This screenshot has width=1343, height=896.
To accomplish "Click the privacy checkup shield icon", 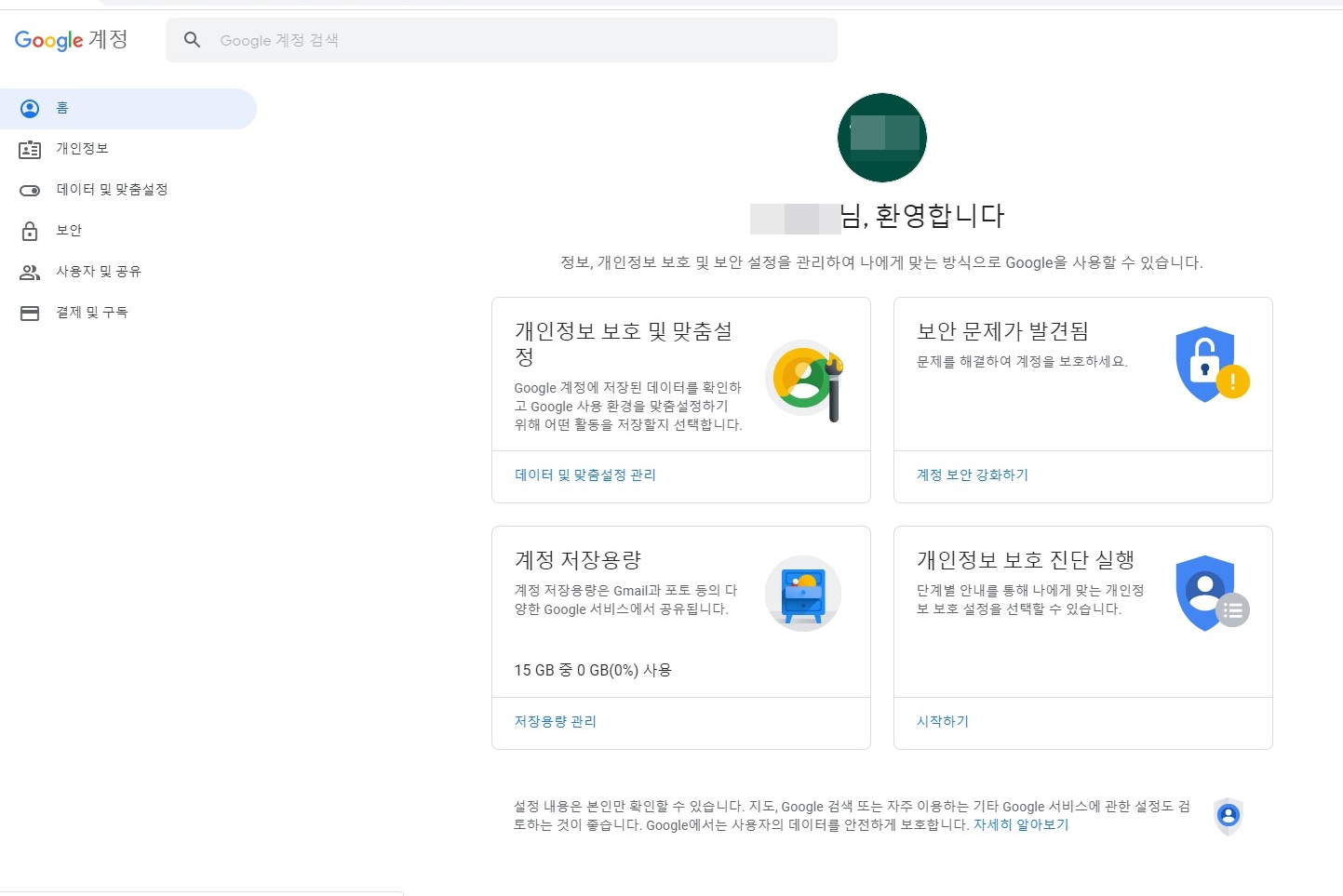I will click(x=1212, y=594).
